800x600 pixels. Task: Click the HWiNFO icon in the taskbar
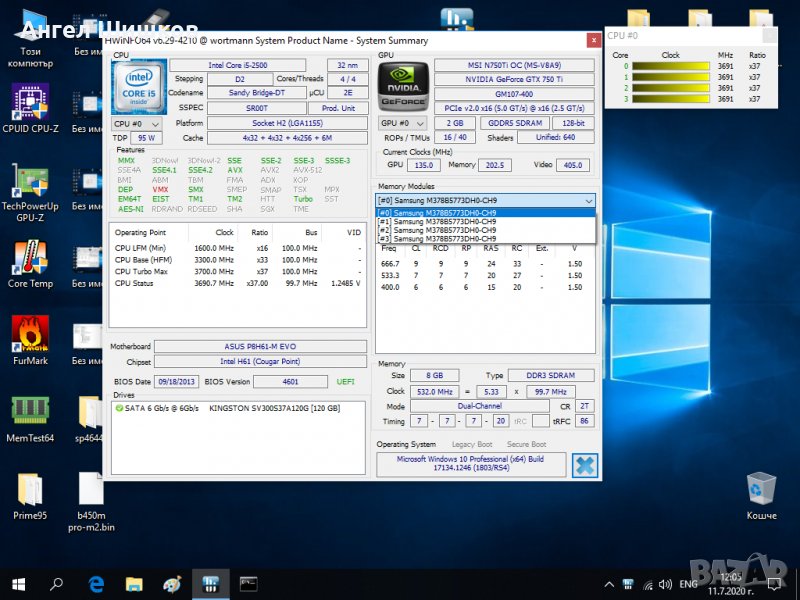(211, 584)
